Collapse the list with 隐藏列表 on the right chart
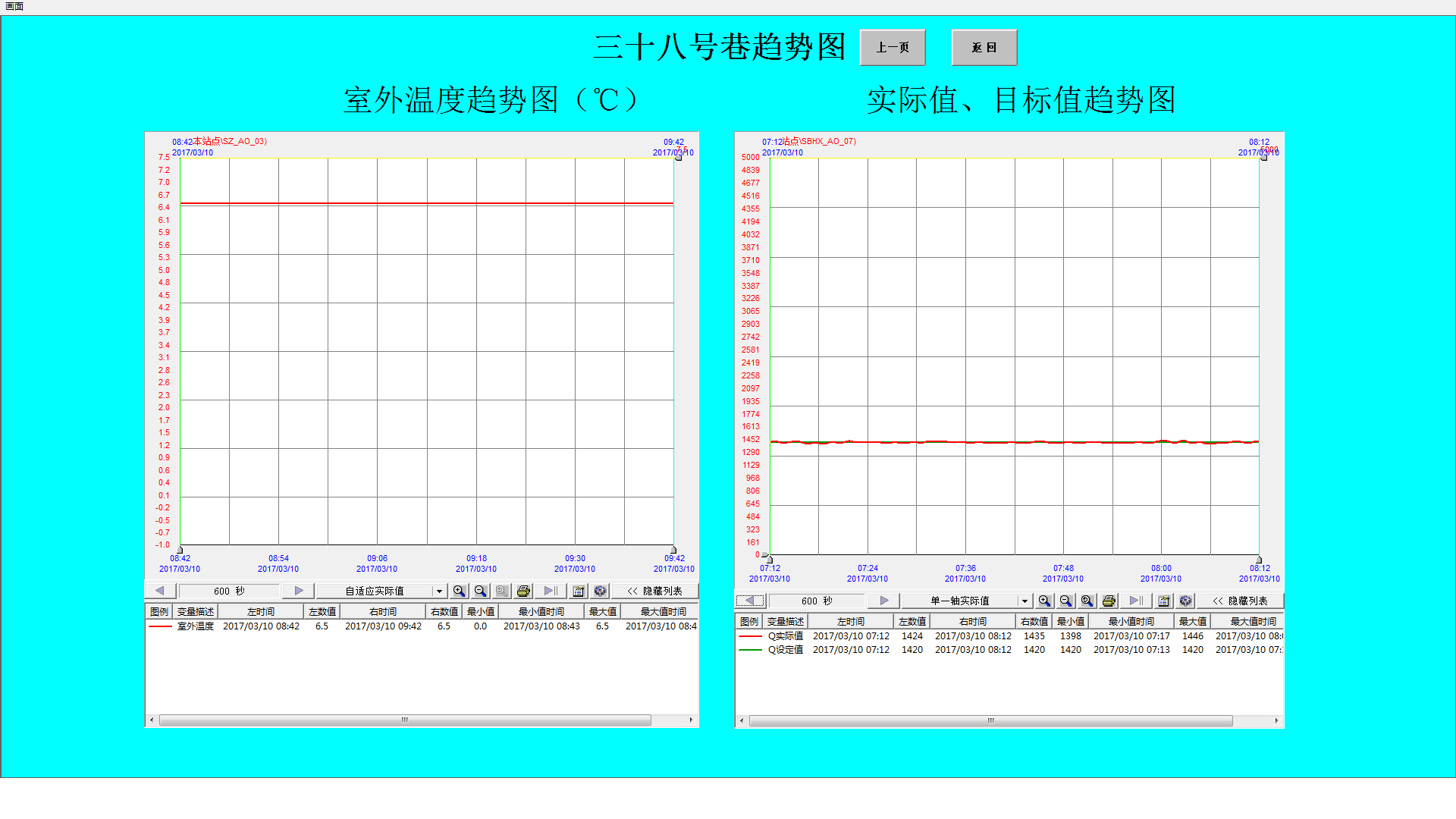This screenshot has width=1456, height=819. click(x=1241, y=600)
